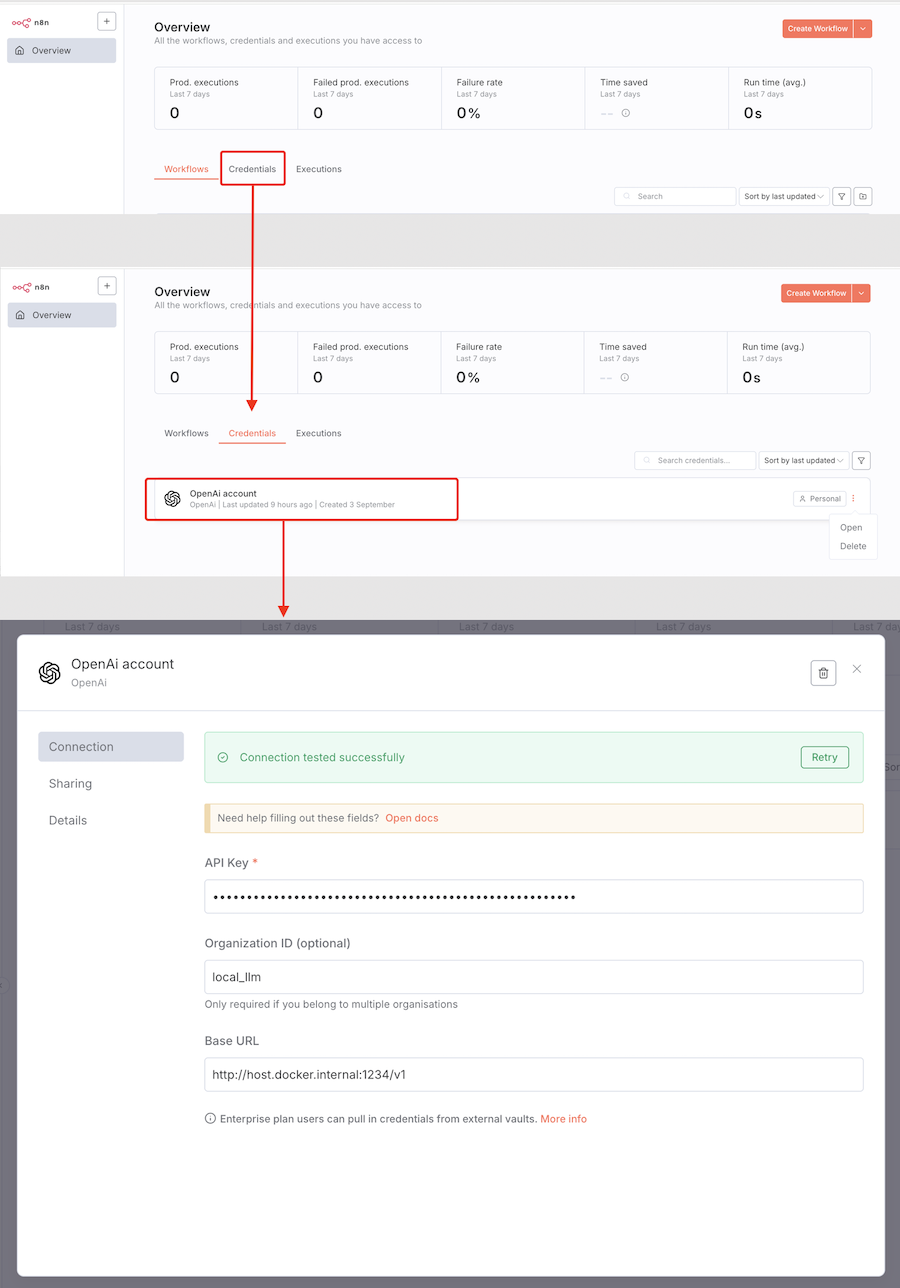Open the three-dot menu on OpenAi account row
The image size is (900, 1288).
click(853, 498)
